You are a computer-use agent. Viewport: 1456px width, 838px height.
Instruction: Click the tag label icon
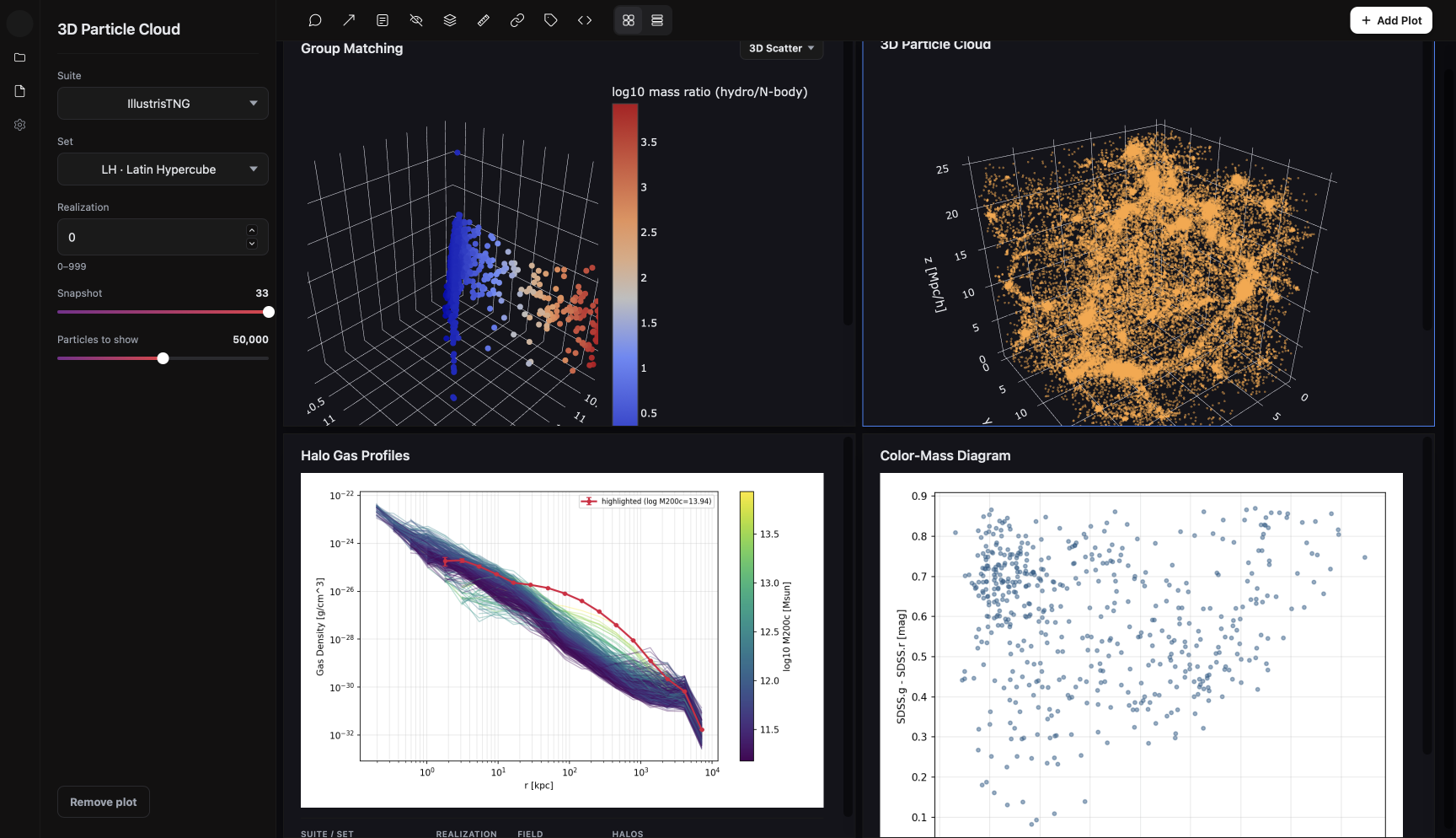pyautogui.click(x=551, y=20)
